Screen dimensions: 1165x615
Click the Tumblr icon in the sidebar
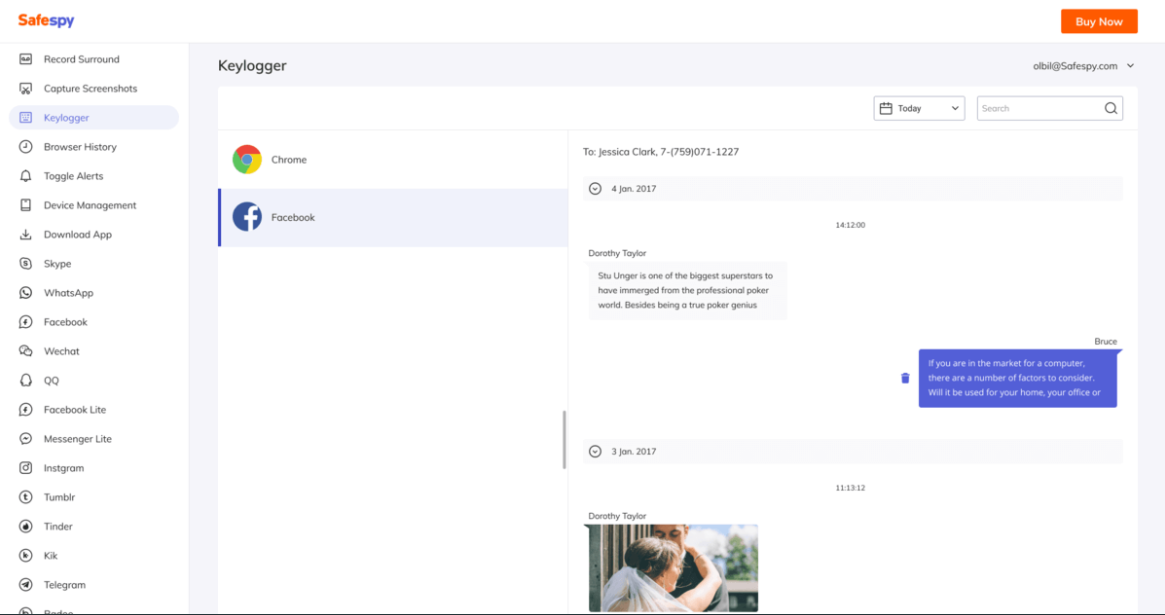(x=25, y=497)
